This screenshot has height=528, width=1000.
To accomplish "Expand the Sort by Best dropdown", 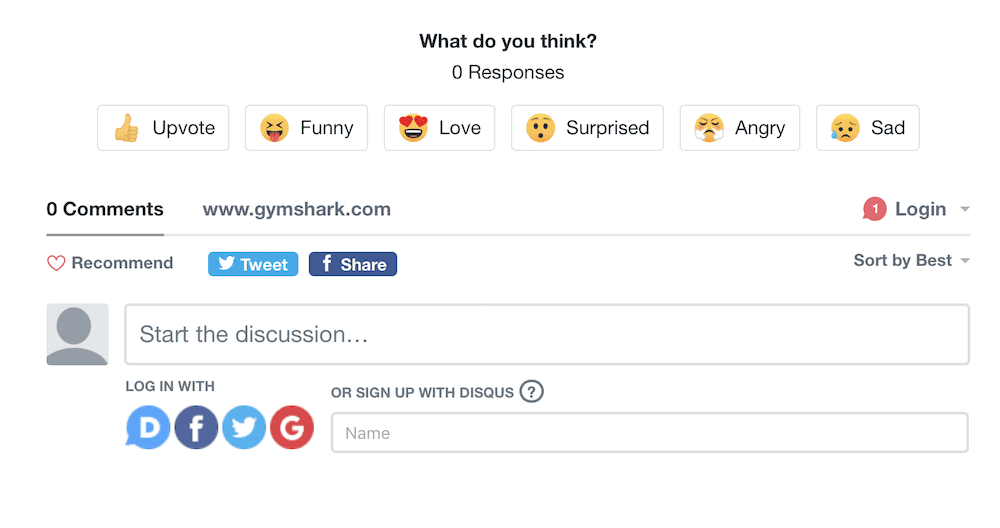I will tap(911, 260).
